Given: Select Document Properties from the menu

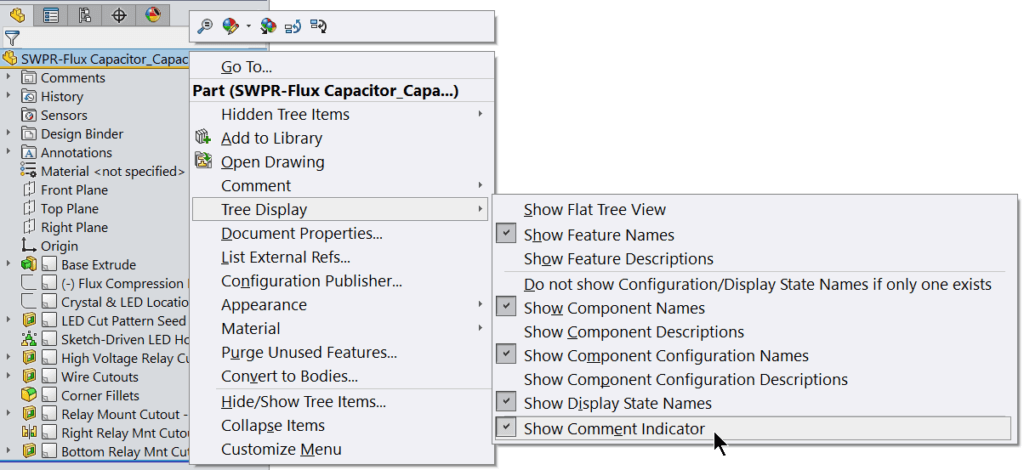Looking at the screenshot, I should pyautogui.click(x=301, y=234).
